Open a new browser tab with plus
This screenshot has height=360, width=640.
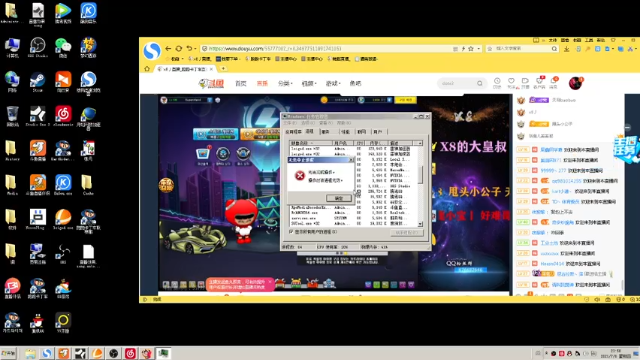[x=223, y=69]
